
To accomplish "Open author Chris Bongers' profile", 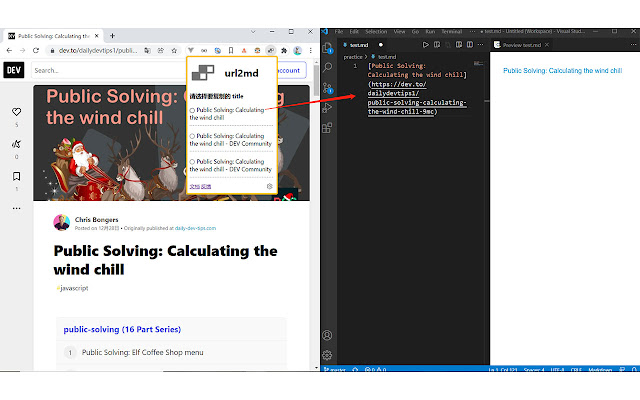I will tap(96, 220).
